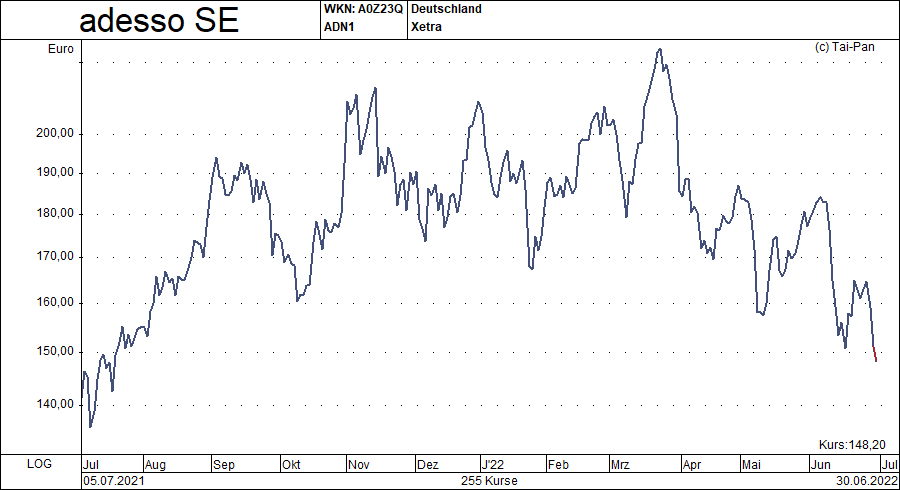Click the Apr month label on the time axis
900x490 pixels.
[692, 465]
